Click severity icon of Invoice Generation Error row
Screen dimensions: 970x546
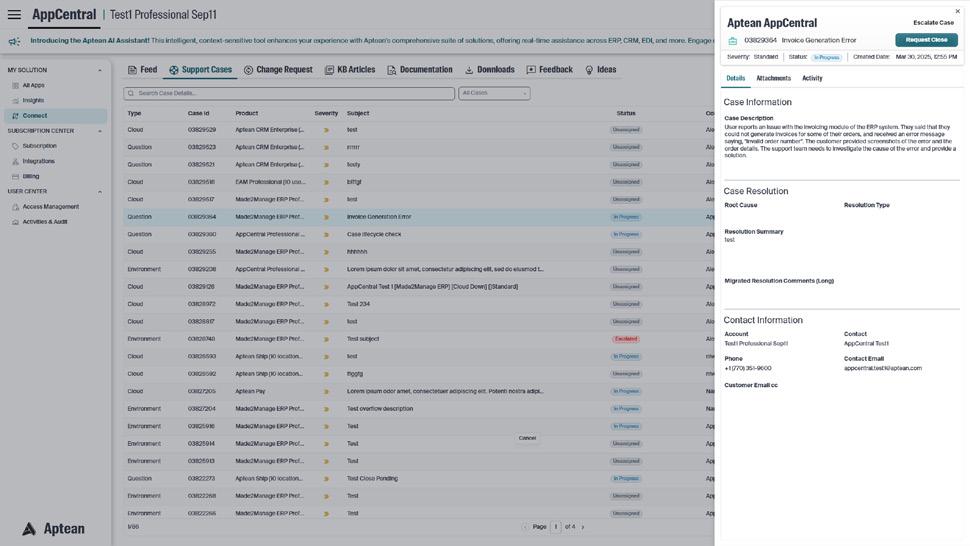(x=326, y=217)
